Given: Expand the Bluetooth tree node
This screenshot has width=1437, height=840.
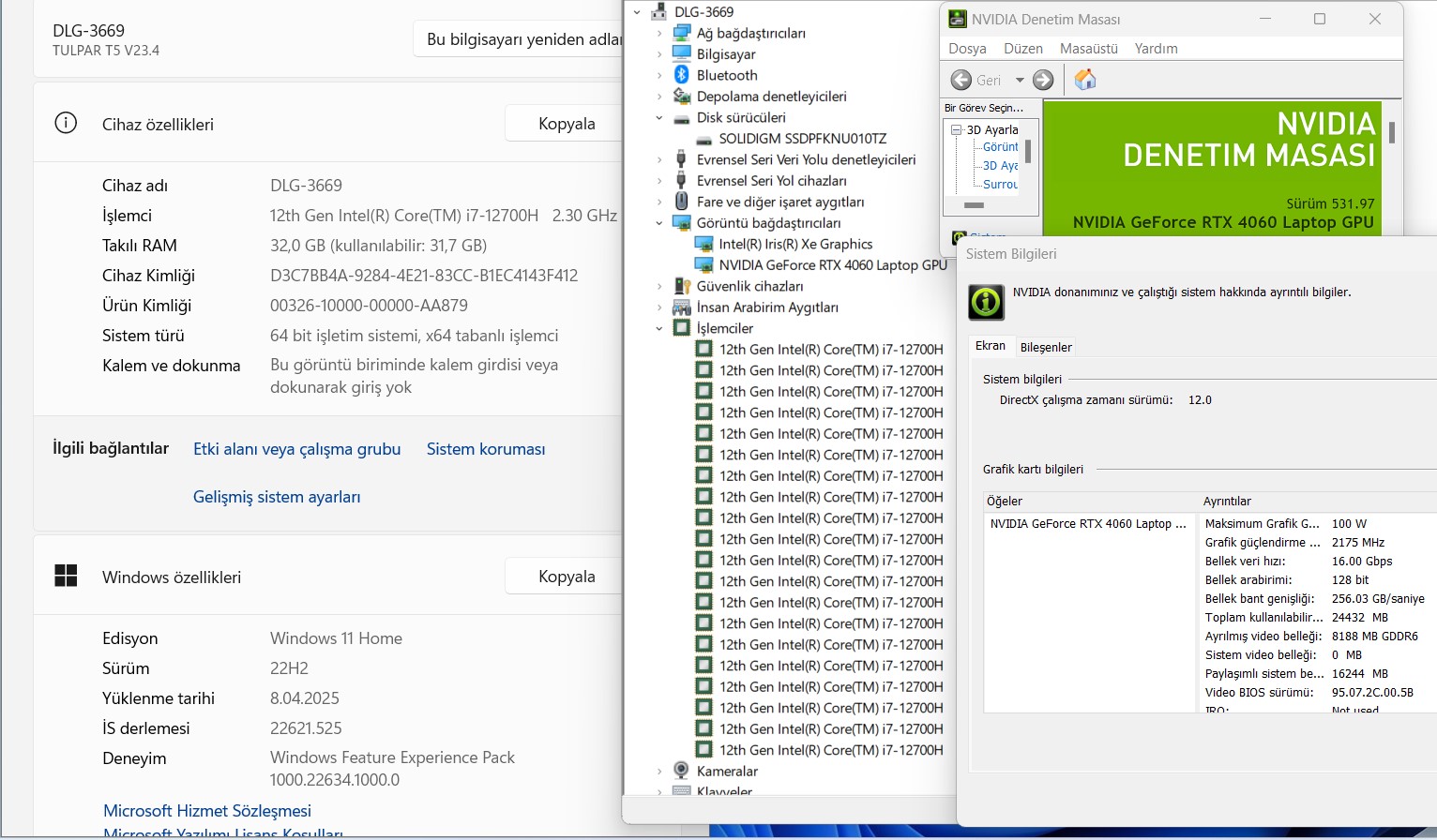Looking at the screenshot, I should point(659,75).
